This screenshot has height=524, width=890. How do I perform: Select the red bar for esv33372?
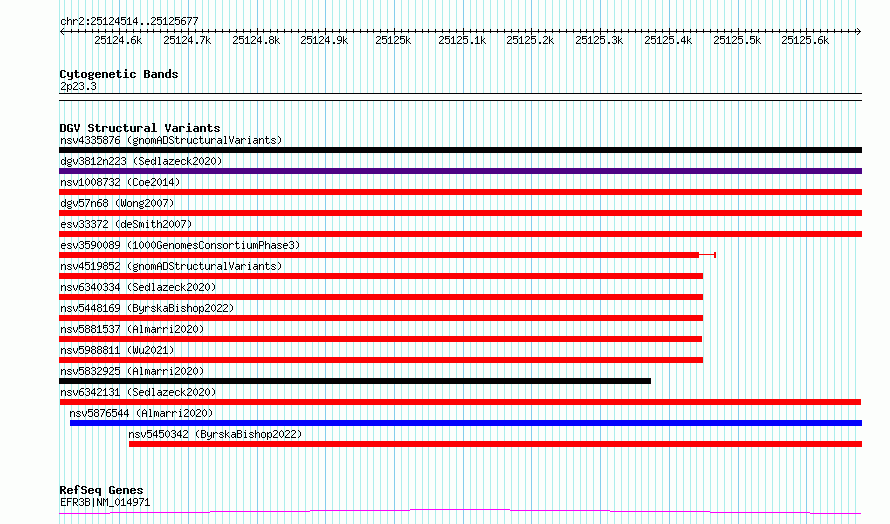[x=460, y=234]
